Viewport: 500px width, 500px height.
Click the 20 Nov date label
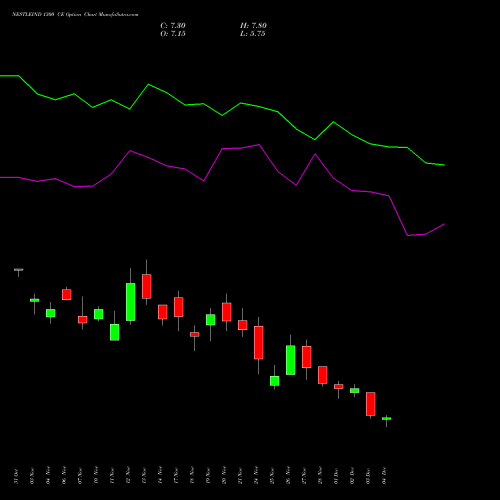(224, 476)
